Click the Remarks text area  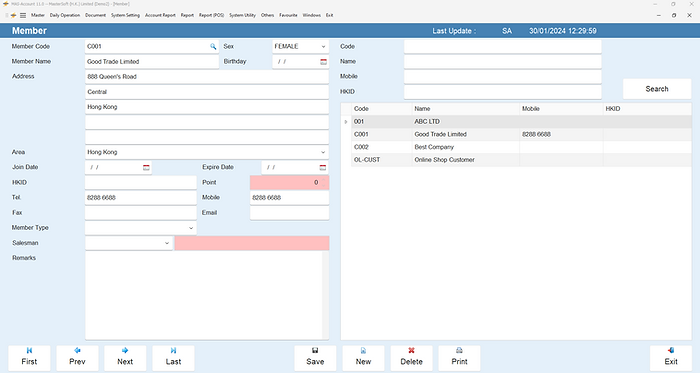pyautogui.click(x=207, y=296)
